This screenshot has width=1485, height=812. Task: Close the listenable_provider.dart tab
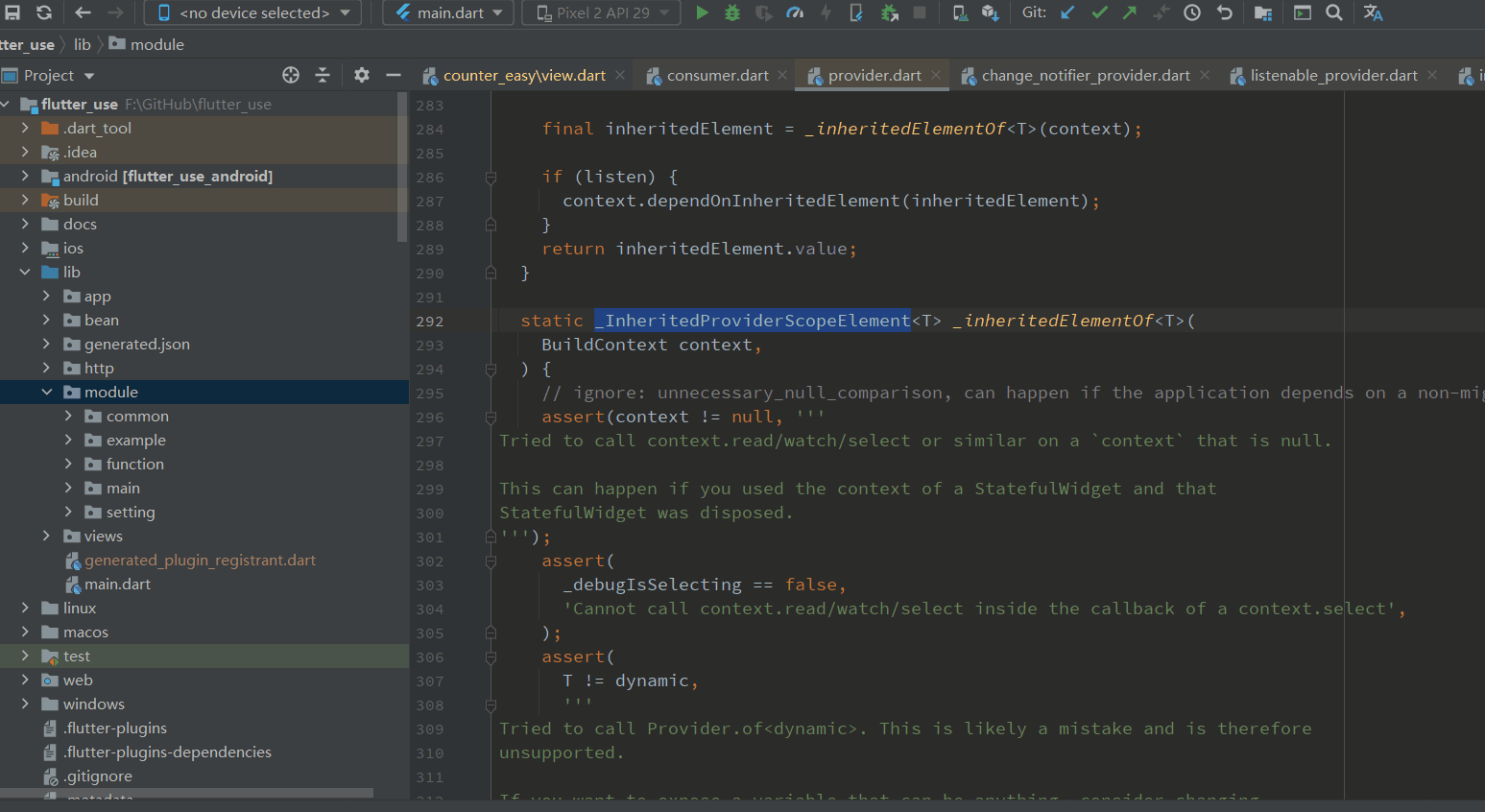[1432, 75]
